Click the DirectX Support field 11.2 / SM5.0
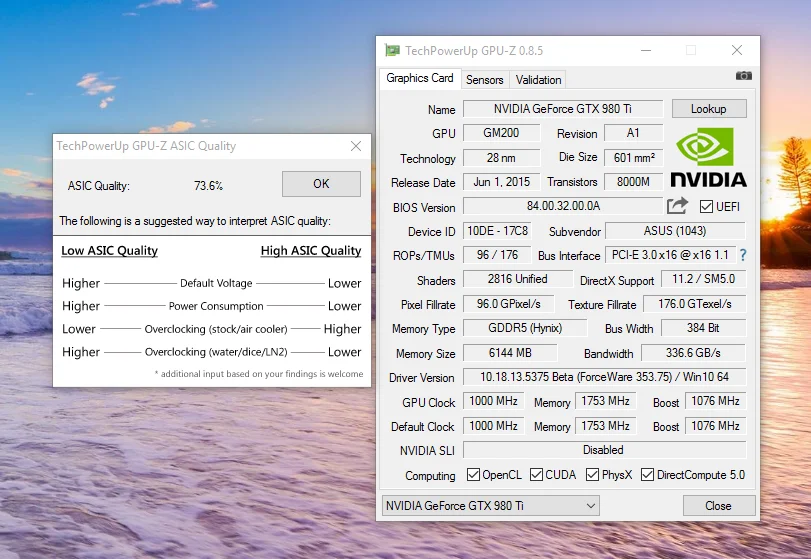Viewport: 811px width, 559px height. [703, 279]
